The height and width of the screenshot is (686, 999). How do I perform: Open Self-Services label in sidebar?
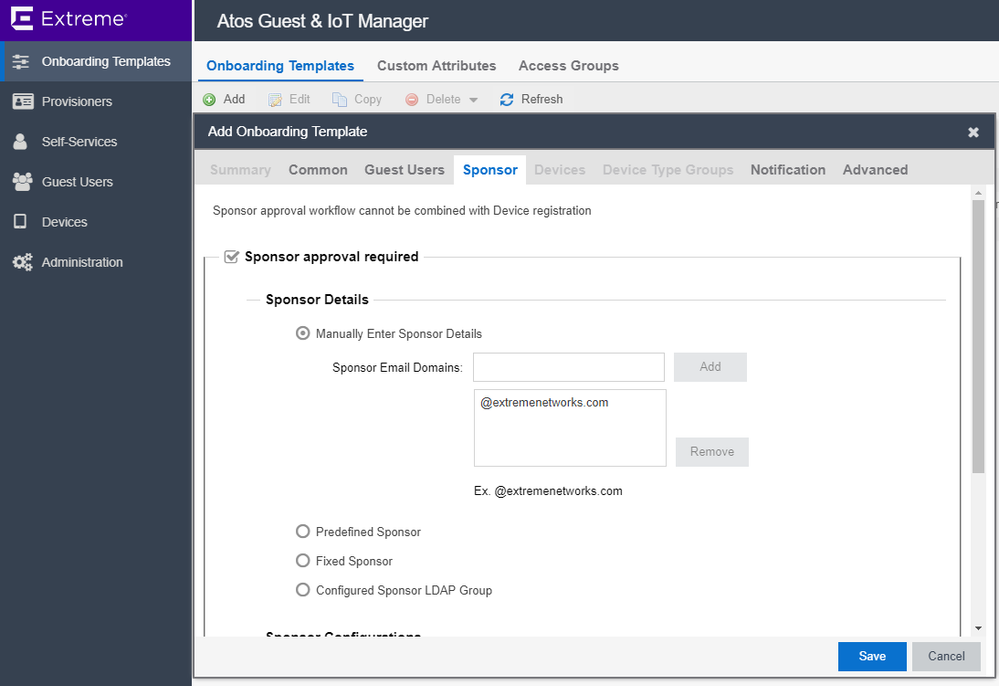79,141
